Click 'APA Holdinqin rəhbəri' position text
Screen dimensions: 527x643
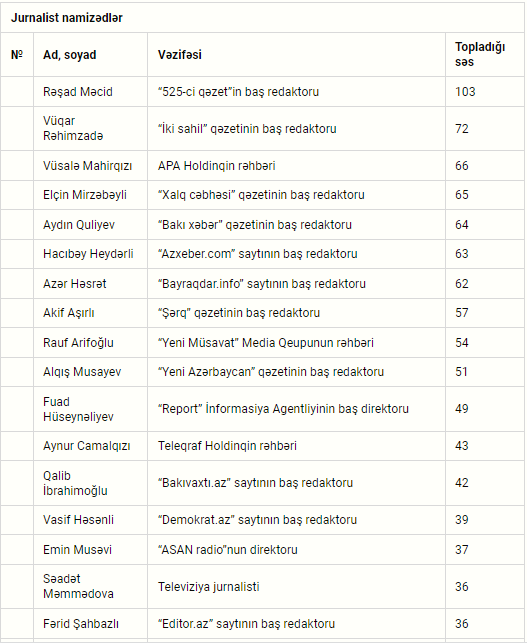[x=217, y=166]
